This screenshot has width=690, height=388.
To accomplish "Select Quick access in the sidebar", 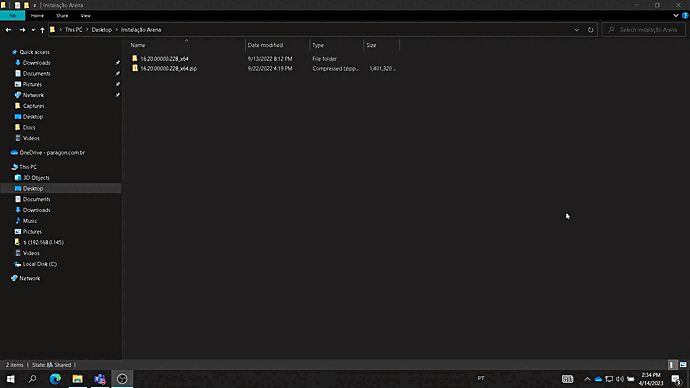I will (34, 52).
